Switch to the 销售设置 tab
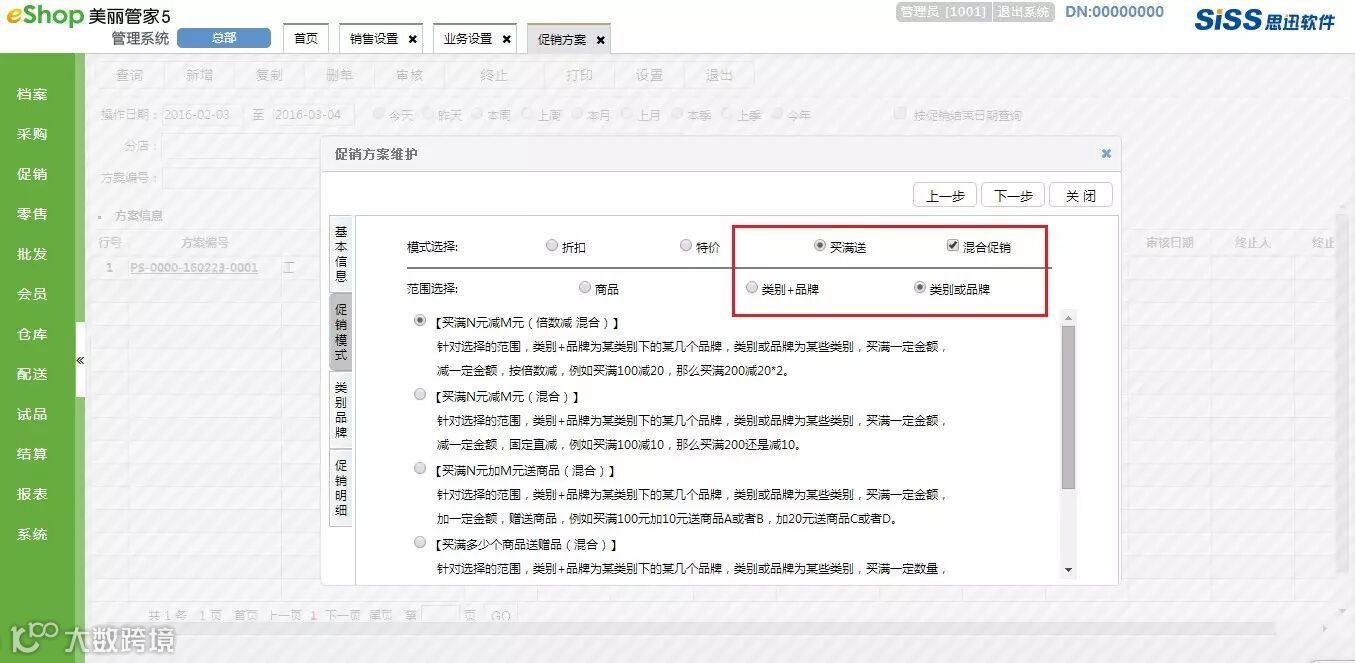 (374, 39)
